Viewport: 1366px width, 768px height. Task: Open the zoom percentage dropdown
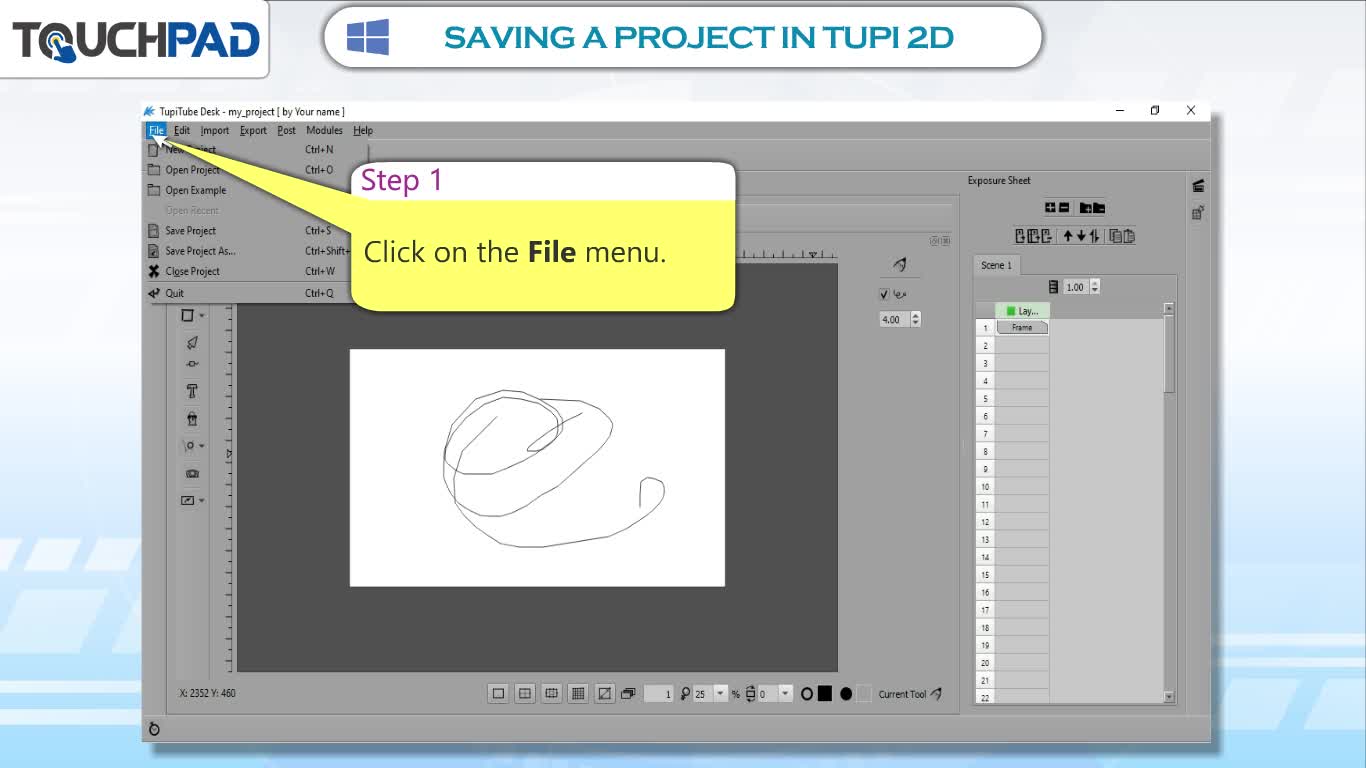coord(721,694)
